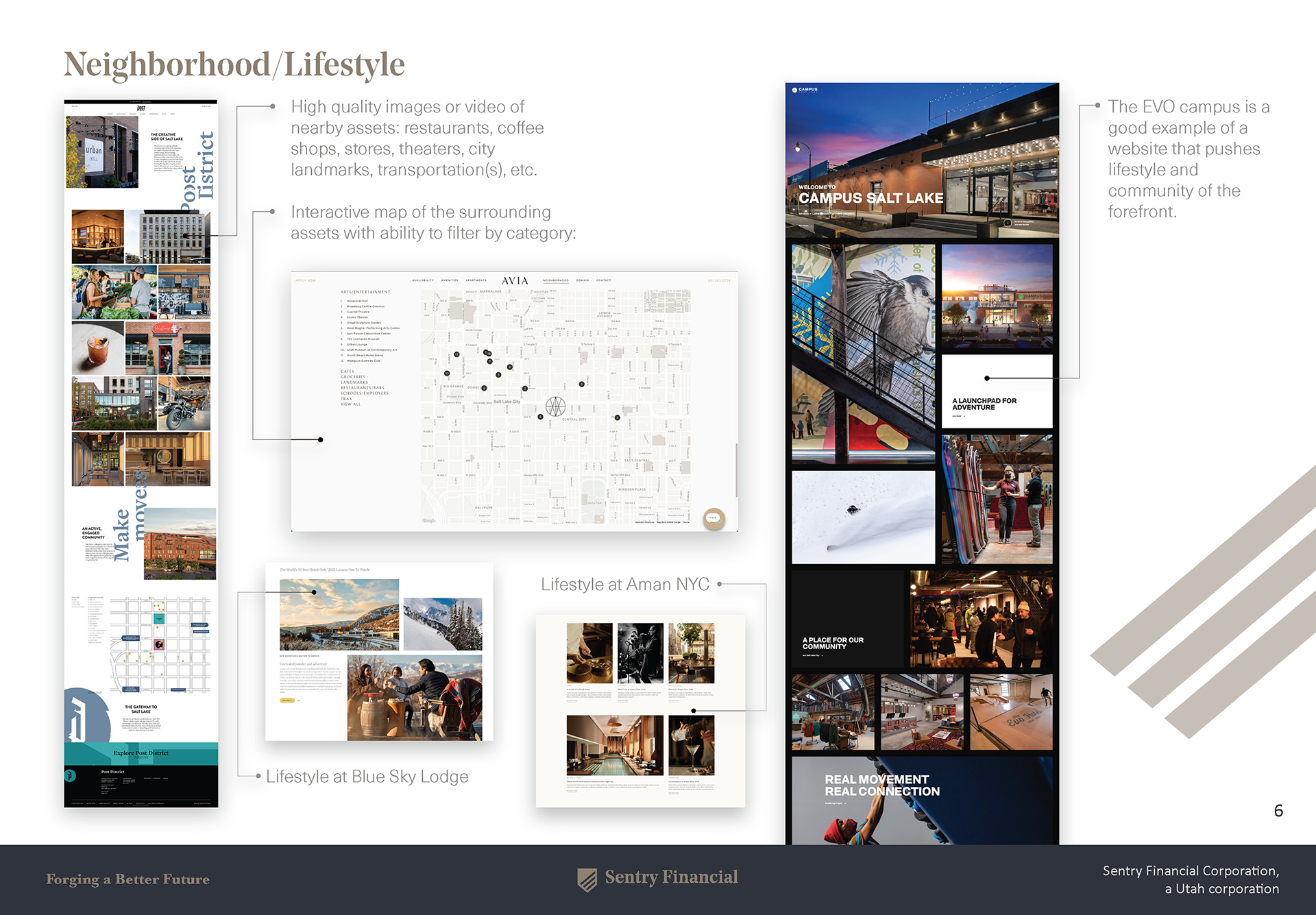Click the 'Real Movement Real Connection' banner
The image size is (1316, 915).
pos(922,800)
